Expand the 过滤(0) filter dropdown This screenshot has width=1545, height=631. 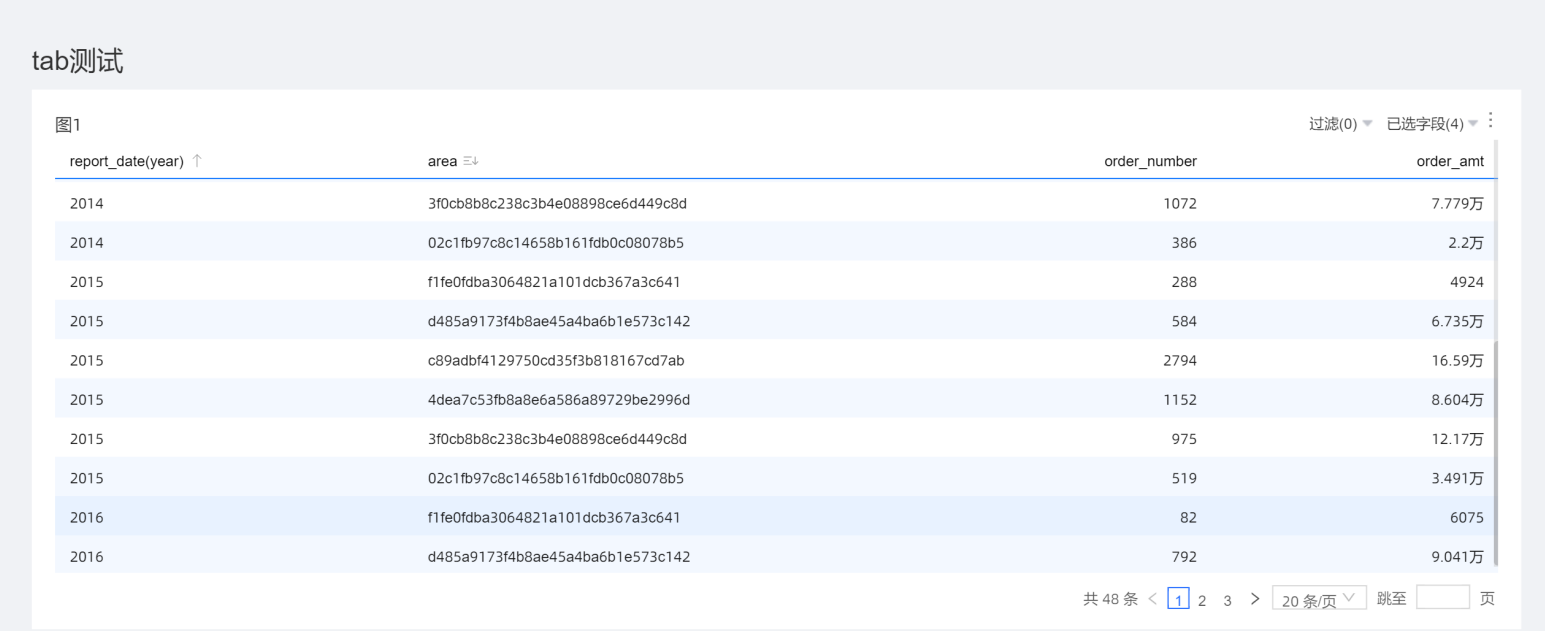pyautogui.click(x=1340, y=124)
